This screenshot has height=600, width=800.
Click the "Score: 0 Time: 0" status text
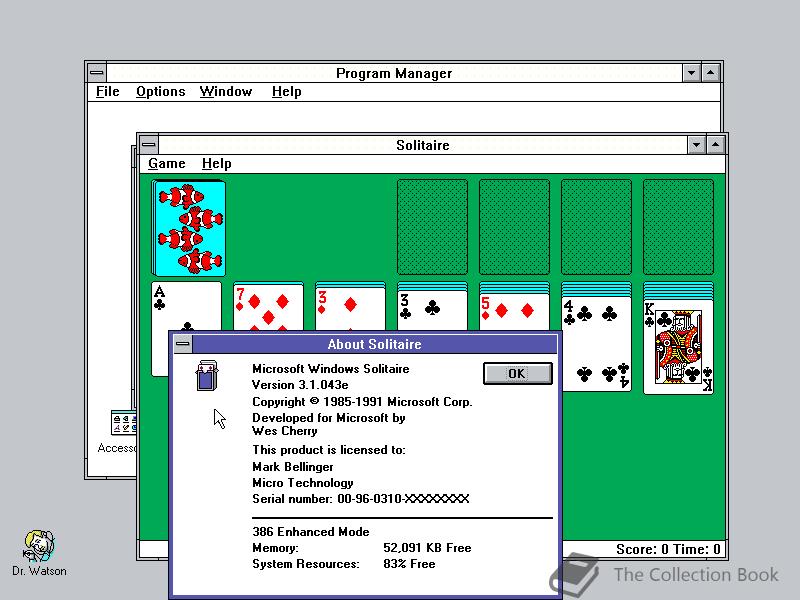tap(668, 549)
